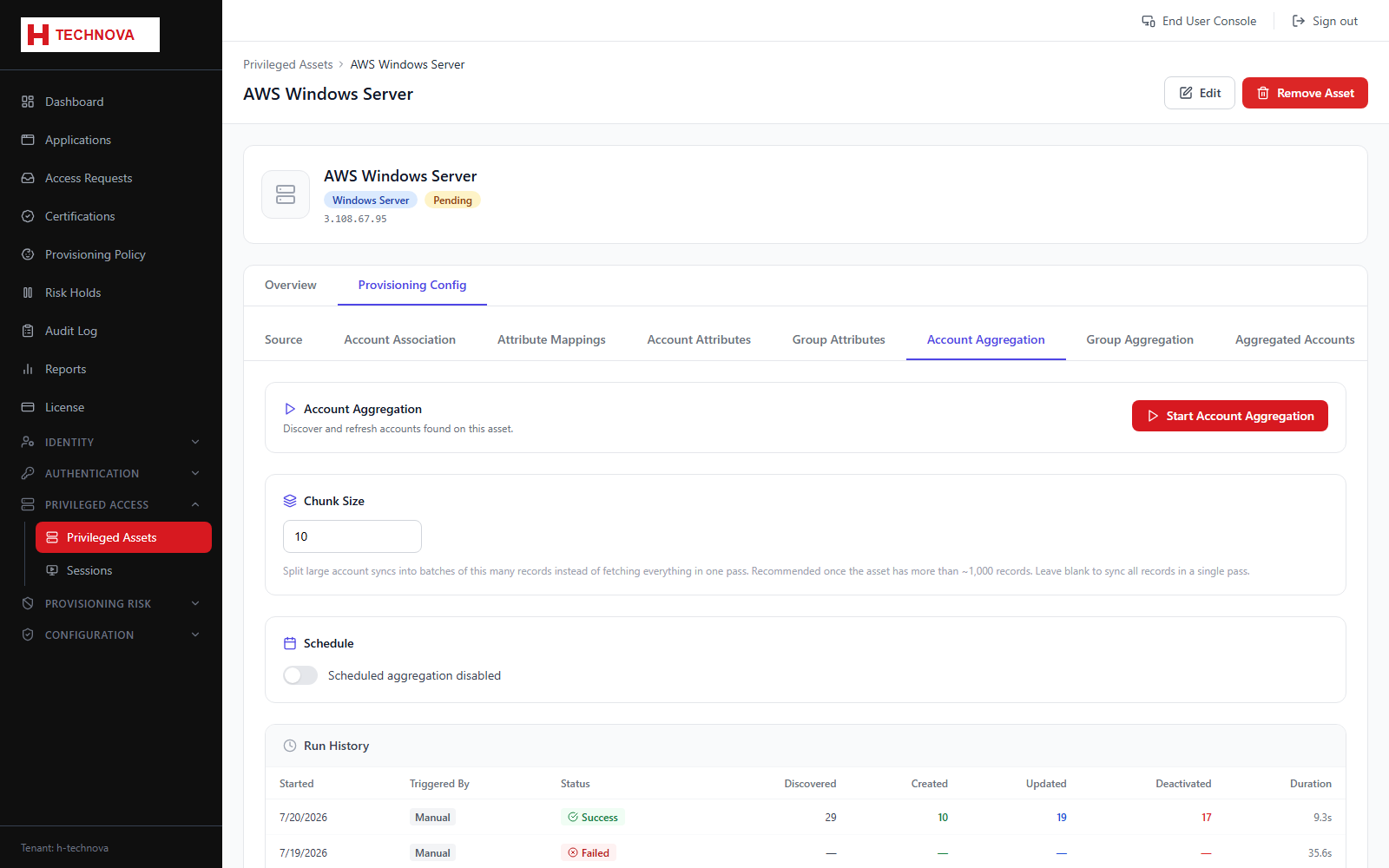Viewport: 1389px width, 868px height.
Task: Open the Account Association sub-tab
Action: [x=400, y=339]
